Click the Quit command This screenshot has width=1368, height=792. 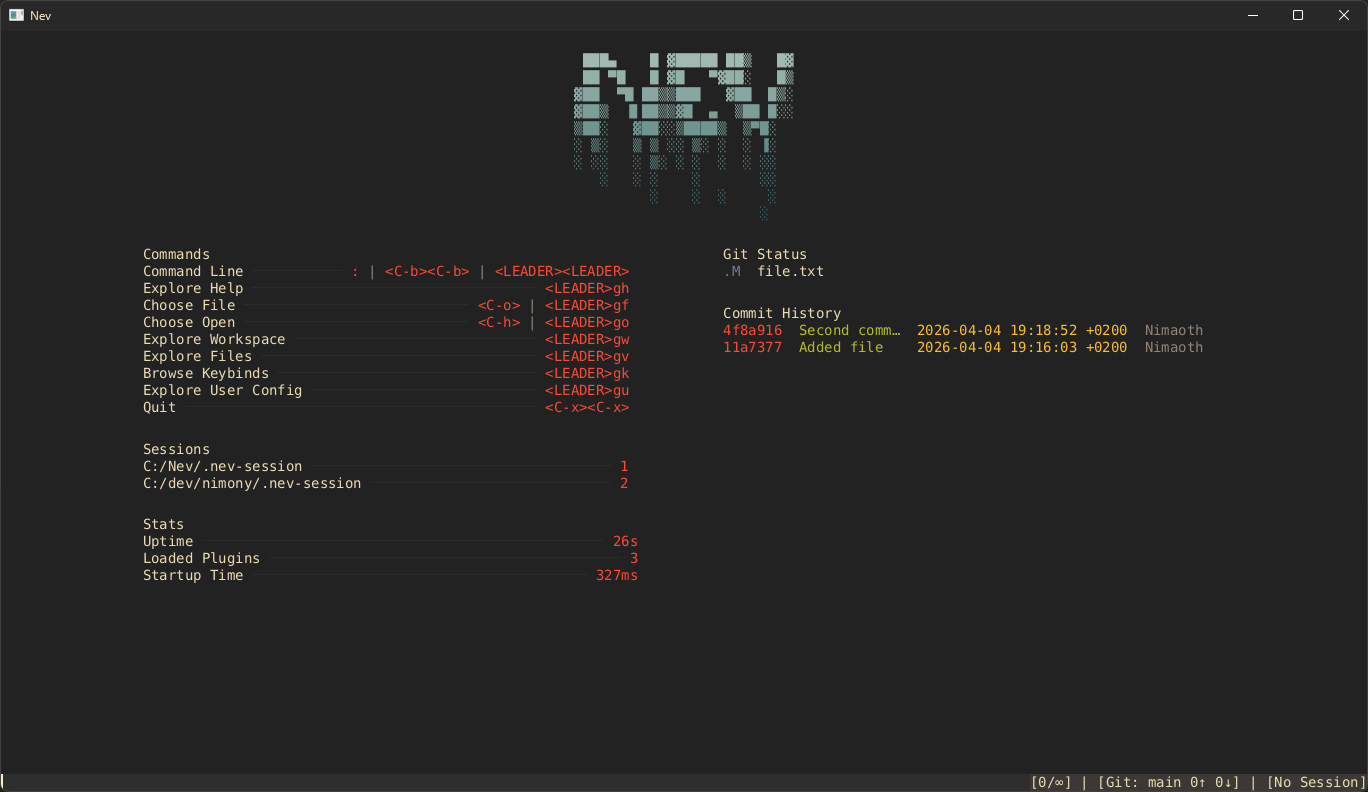coord(386,407)
